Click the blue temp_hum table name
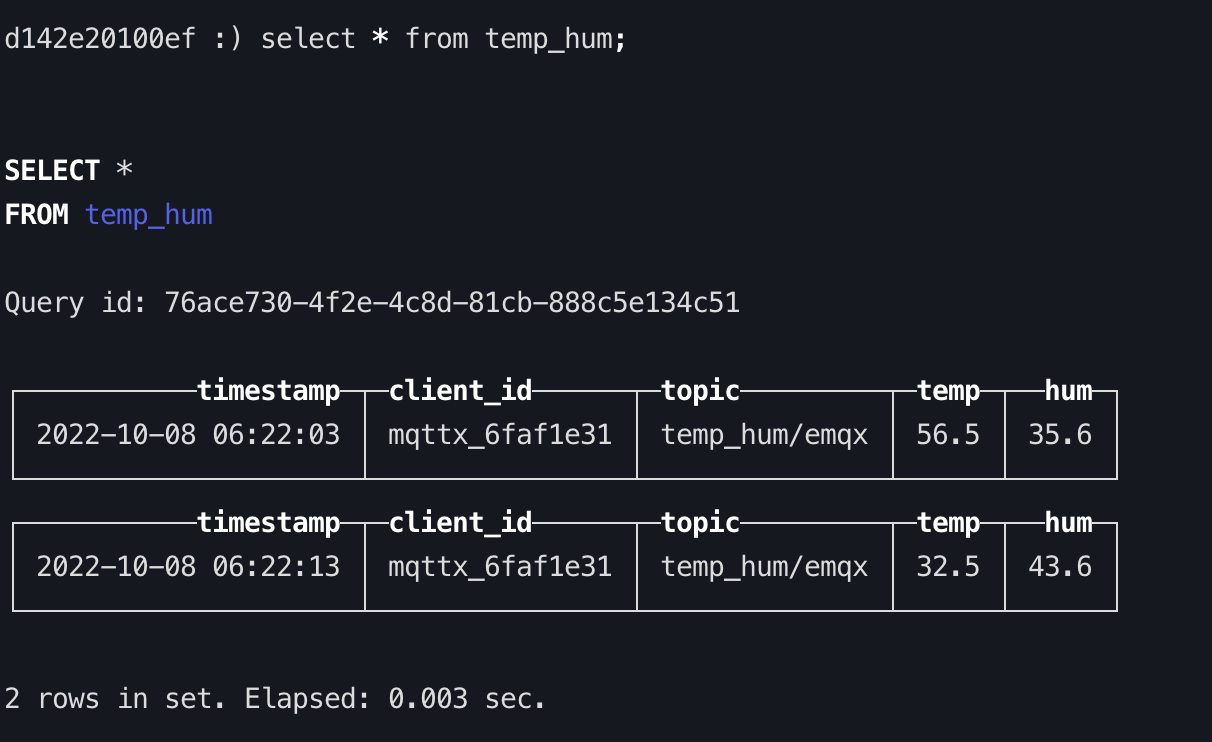The height and width of the screenshot is (742, 1212). pyautogui.click(x=149, y=215)
